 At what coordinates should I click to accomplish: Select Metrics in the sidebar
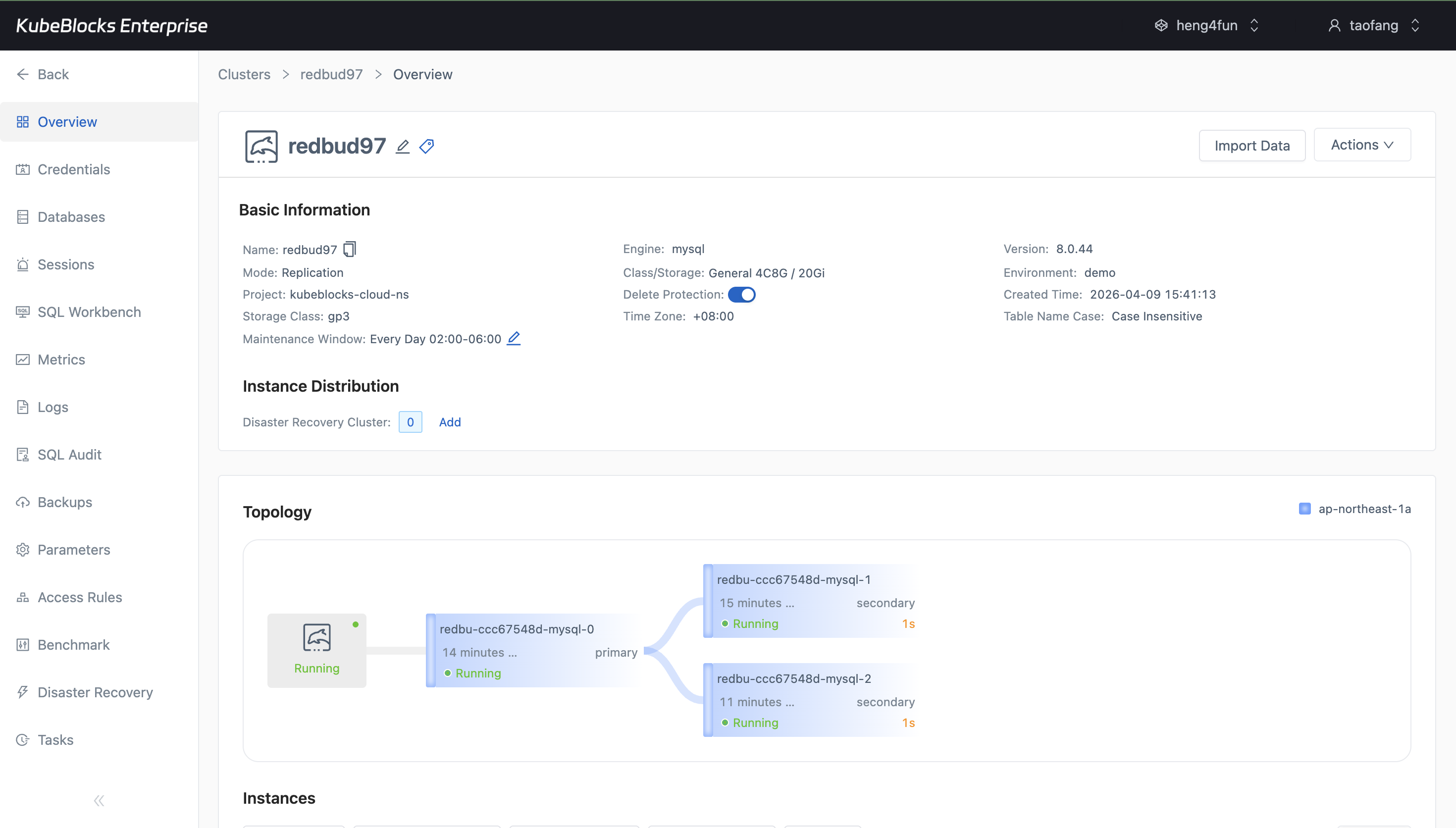tap(61, 360)
